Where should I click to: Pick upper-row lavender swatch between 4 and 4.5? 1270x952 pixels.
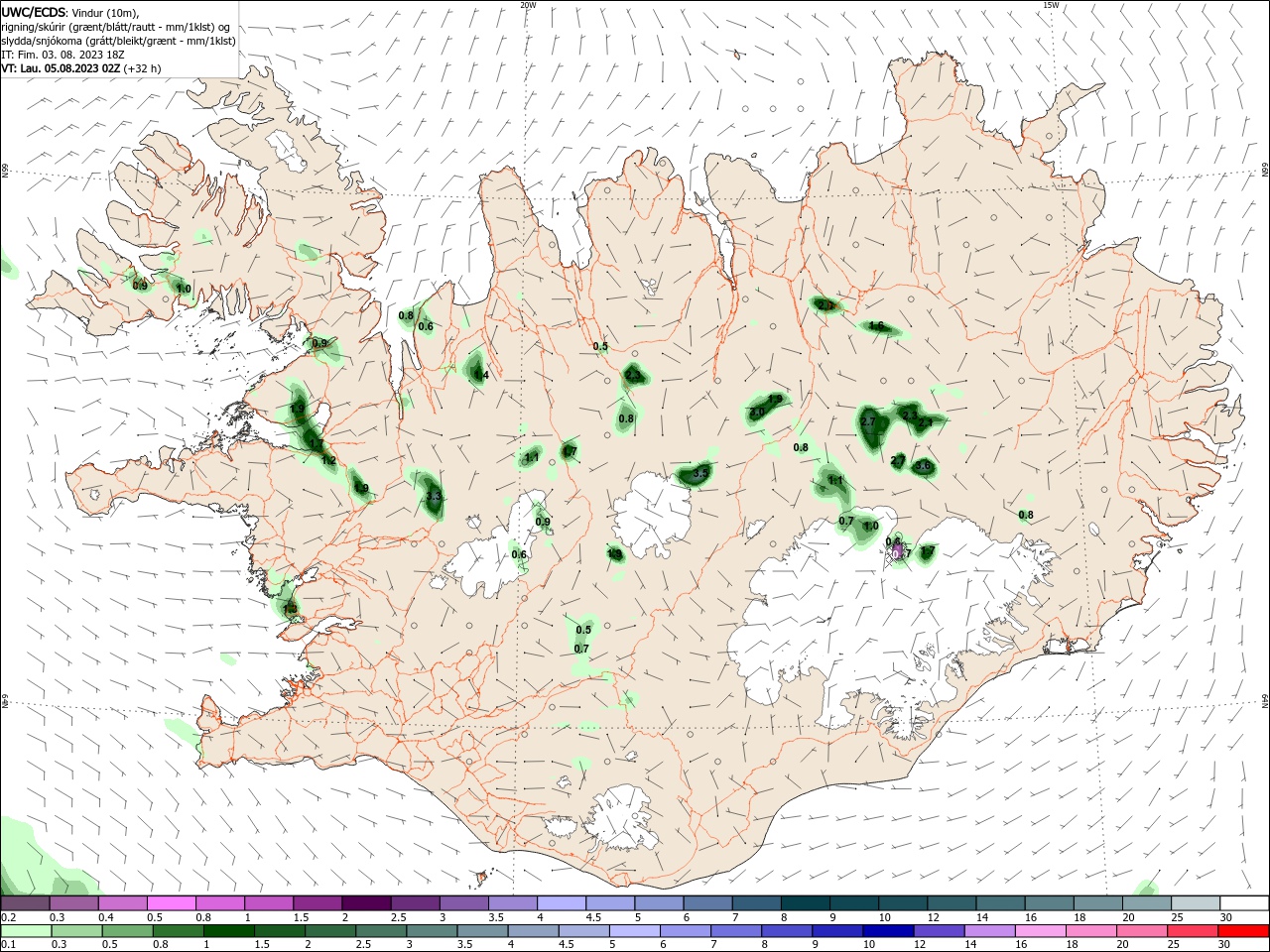point(561,902)
